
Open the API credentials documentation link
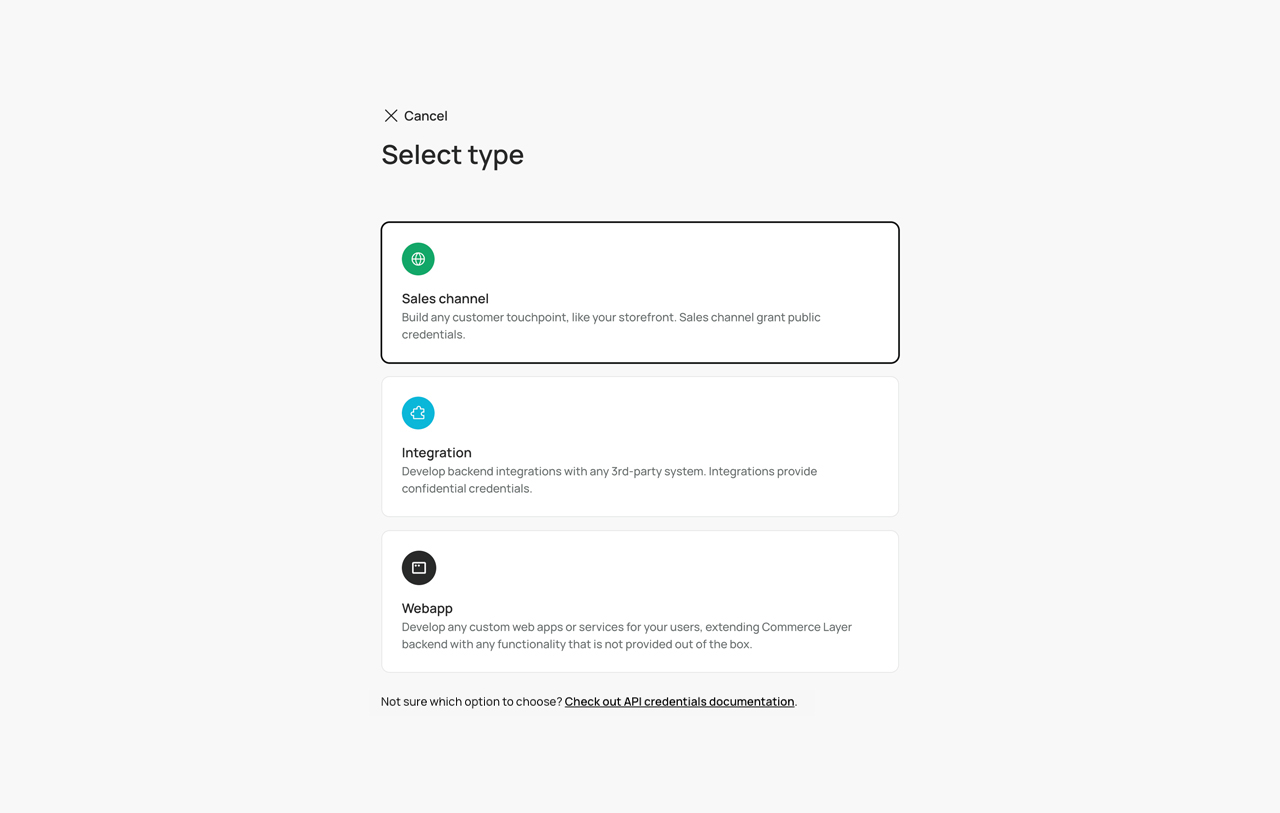tap(679, 702)
